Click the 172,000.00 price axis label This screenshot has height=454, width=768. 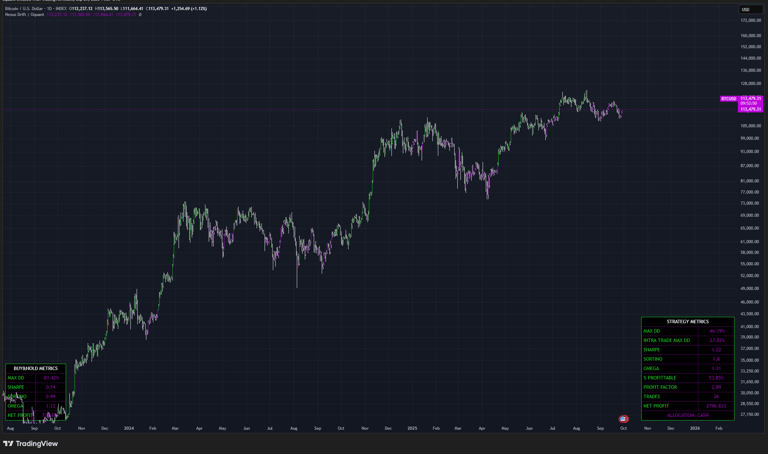[x=751, y=21]
